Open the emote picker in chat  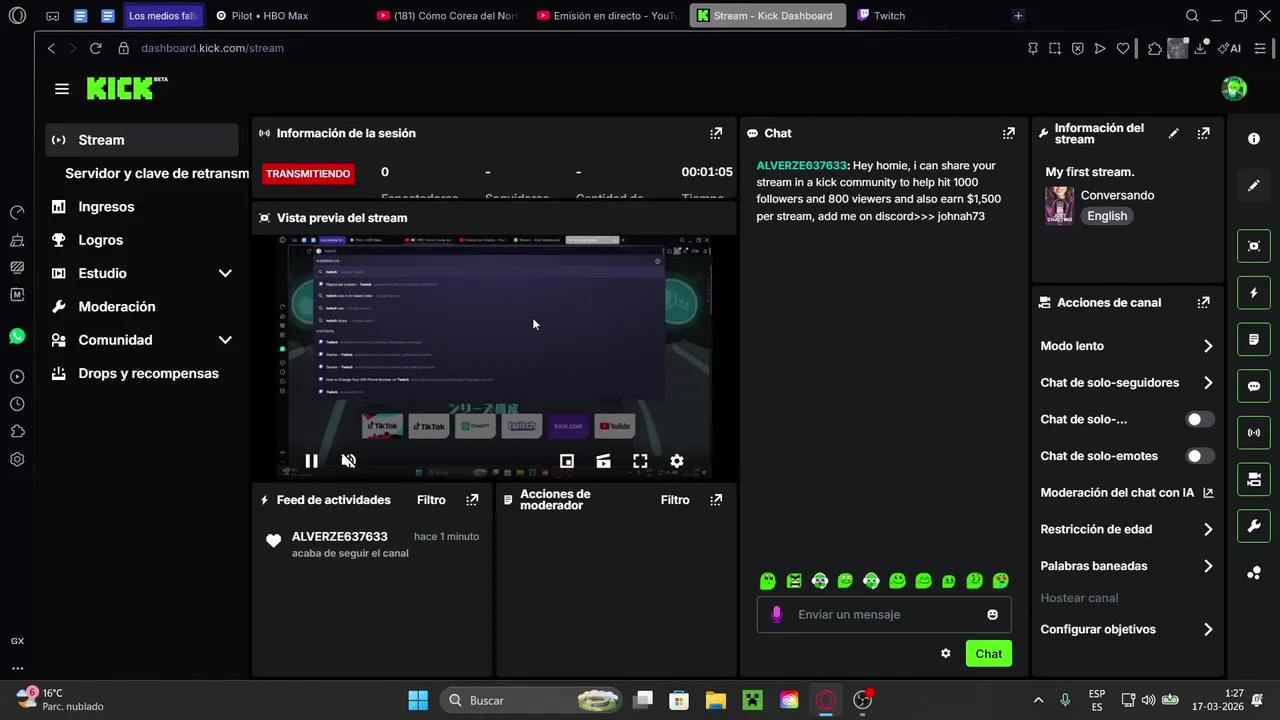[993, 614]
